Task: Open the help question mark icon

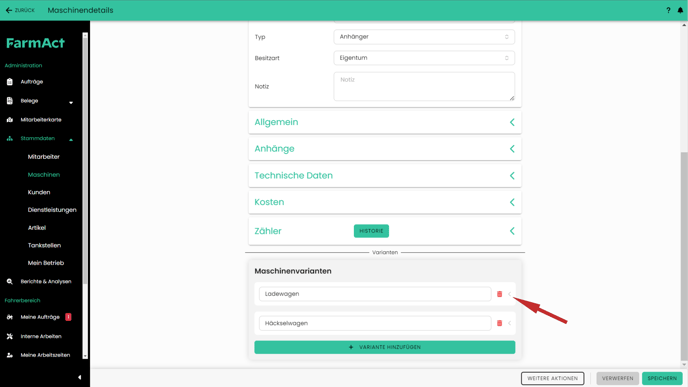Action: click(x=668, y=10)
